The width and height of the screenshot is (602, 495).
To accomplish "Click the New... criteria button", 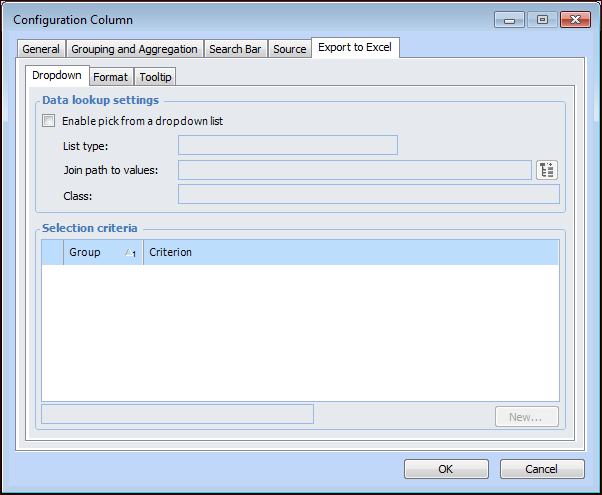I will (526, 416).
